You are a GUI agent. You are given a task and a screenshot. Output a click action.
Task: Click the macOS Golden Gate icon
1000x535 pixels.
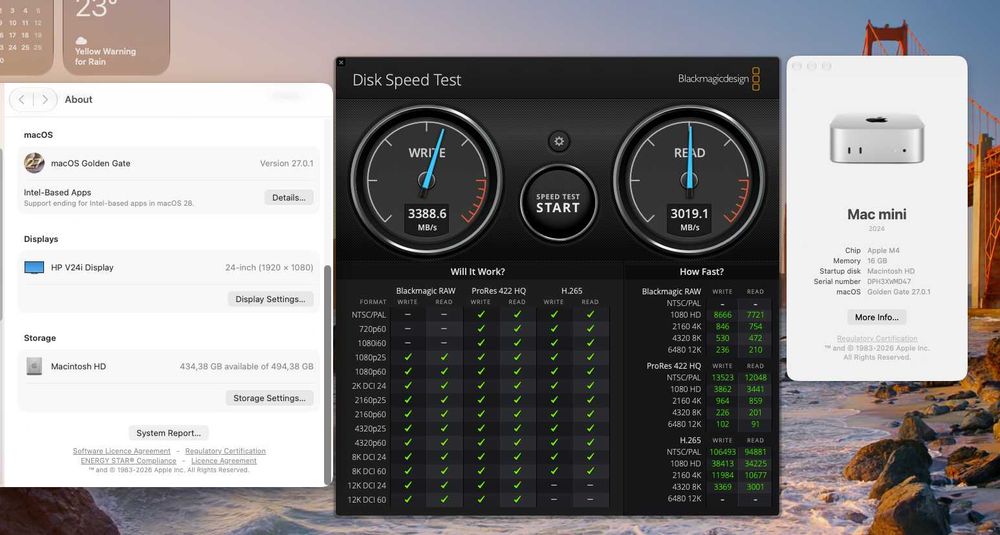point(34,163)
